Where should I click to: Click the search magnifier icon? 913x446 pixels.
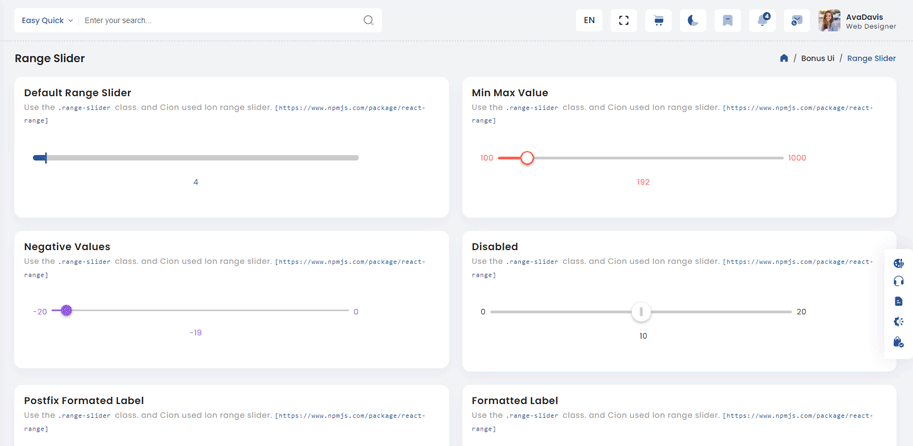368,20
